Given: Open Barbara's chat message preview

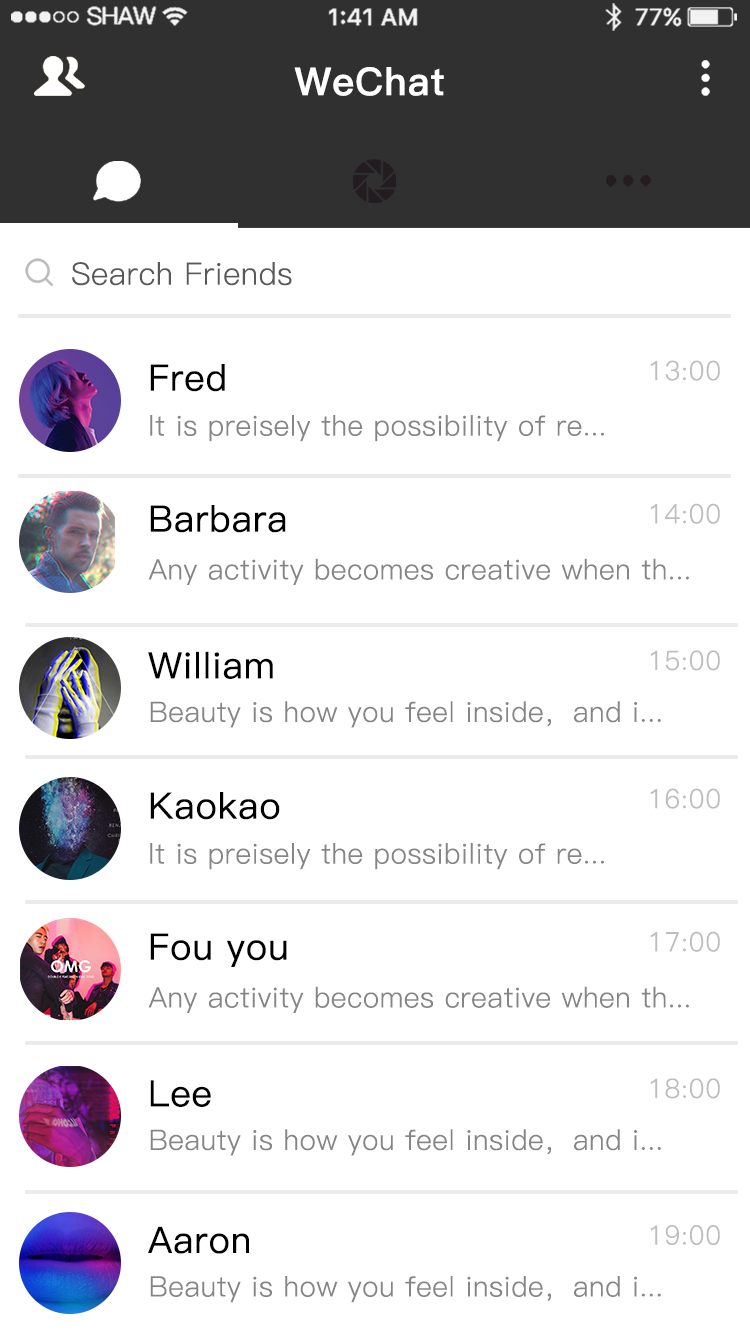Looking at the screenshot, I should click(x=419, y=570).
